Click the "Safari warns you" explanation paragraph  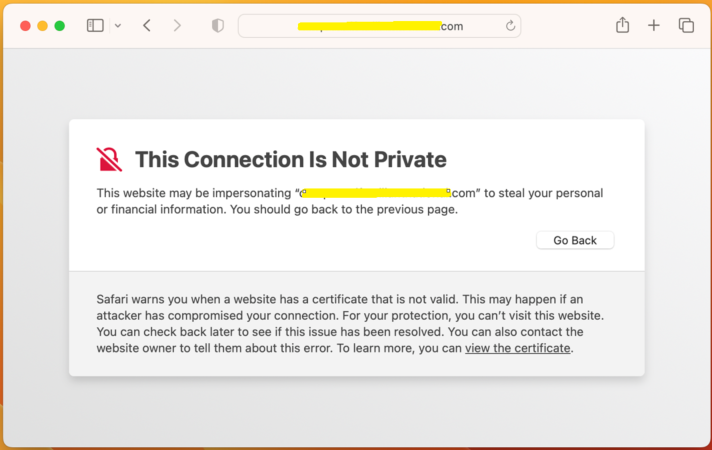click(350, 322)
